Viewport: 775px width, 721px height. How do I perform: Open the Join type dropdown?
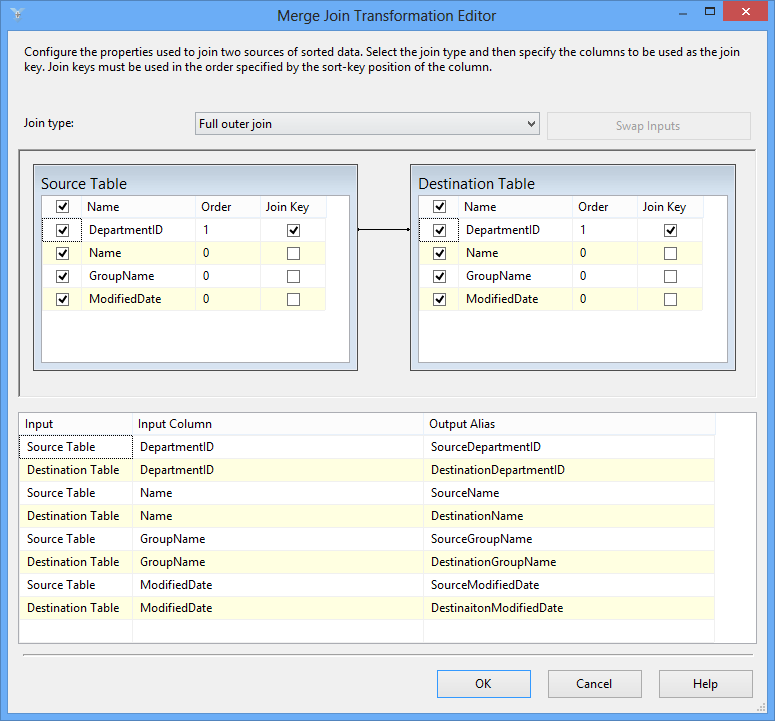pyautogui.click(x=367, y=124)
